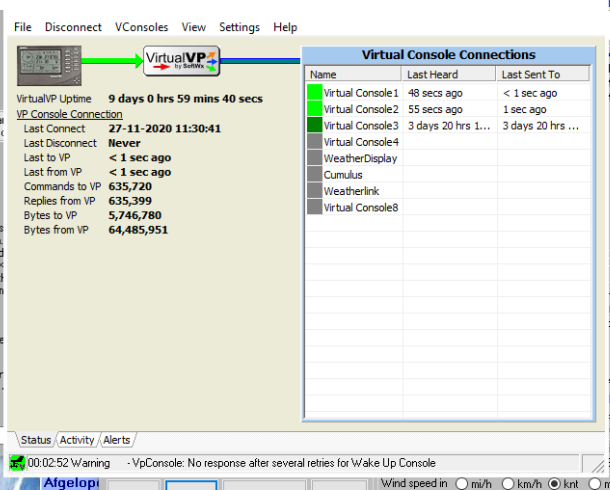Image resolution: width=610 pixels, height=490 pixels.
Task: Click Virtual Console2 bright green status square
Action: 314,109
